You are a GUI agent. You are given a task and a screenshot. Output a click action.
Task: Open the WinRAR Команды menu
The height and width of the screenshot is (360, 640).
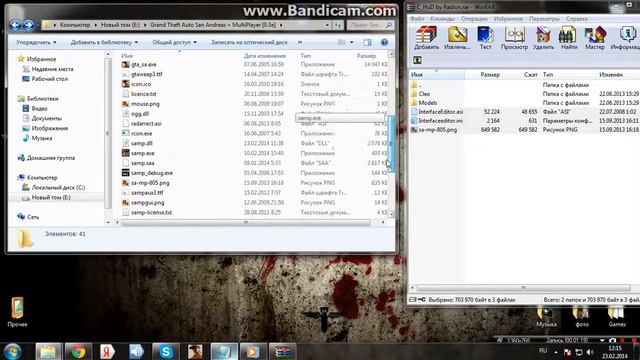tap(442, 19)
